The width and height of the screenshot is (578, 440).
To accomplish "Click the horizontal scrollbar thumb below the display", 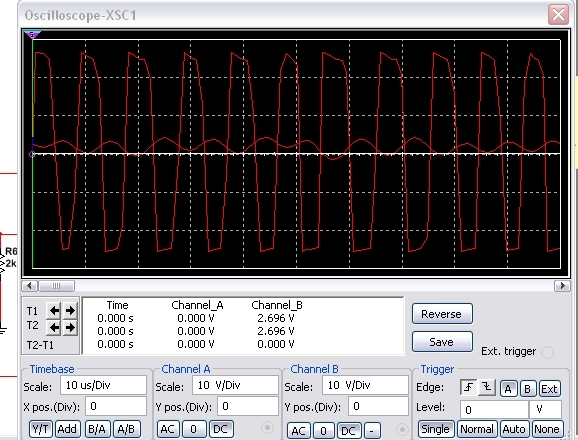I will pyautogui.click(x=56, y=286).
